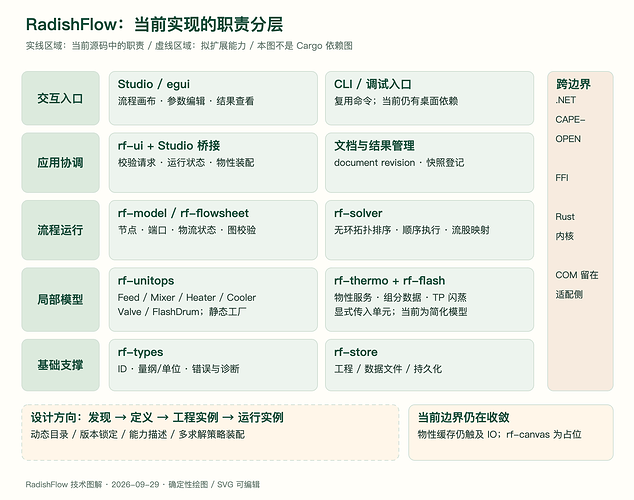
Task: Click the 'rf-model / rf-flowsheet' heading
Action: click(183, 213)
